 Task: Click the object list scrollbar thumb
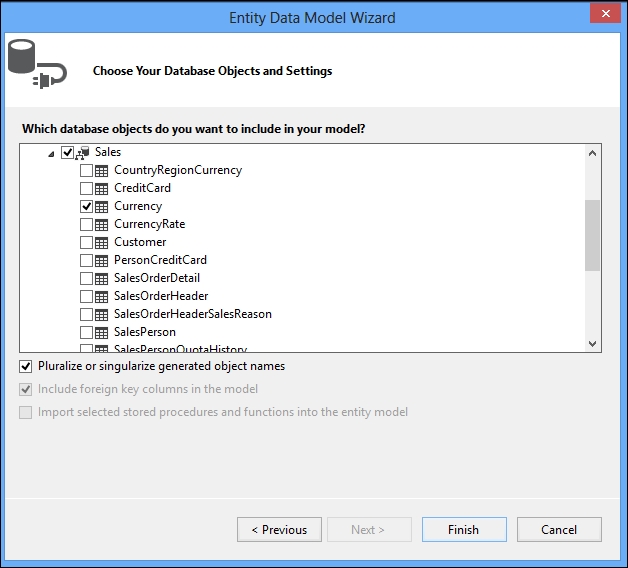coord(592,236)
